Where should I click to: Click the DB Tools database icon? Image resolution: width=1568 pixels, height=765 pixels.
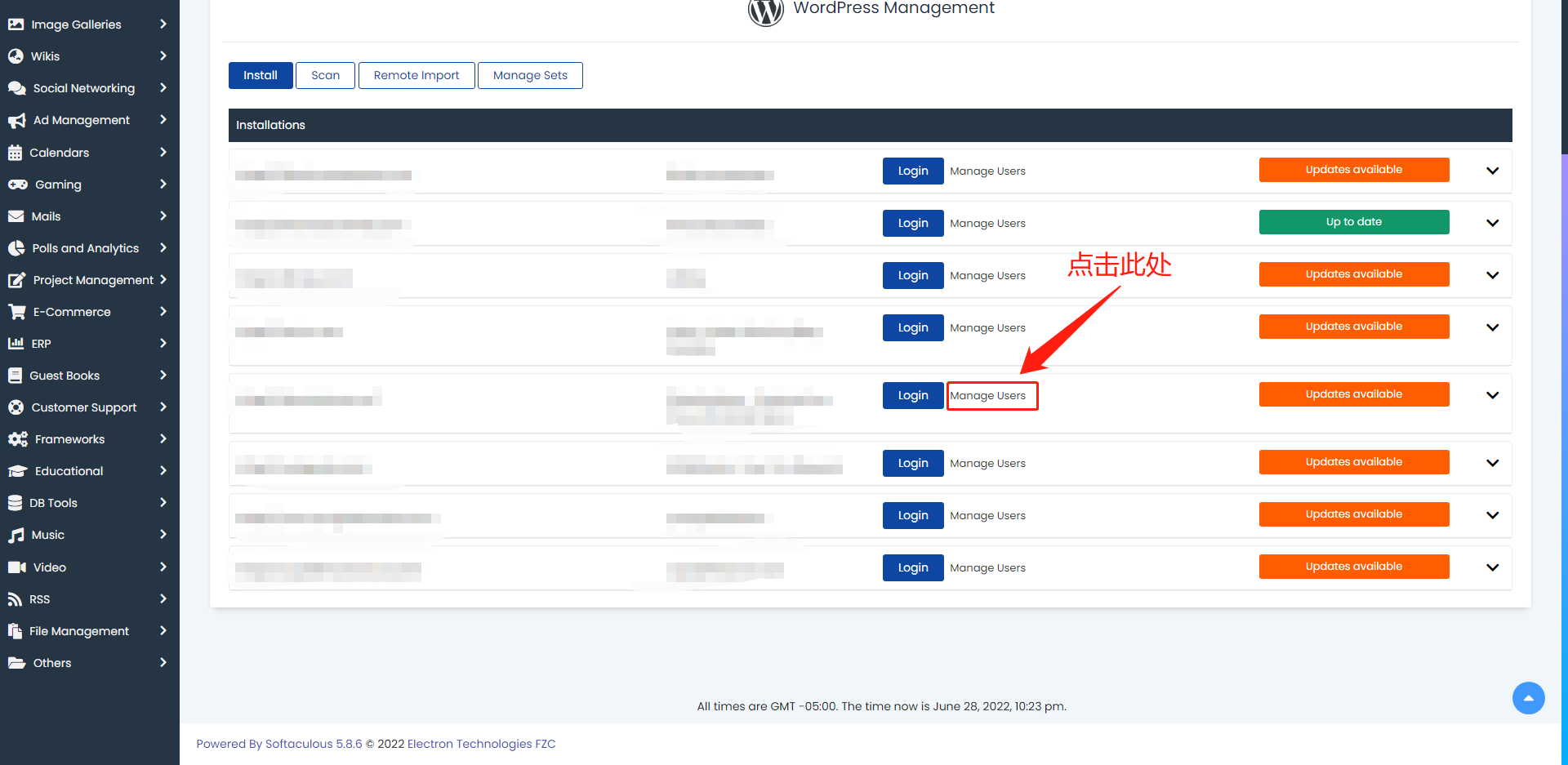pyautogui.click(x=15, y=503)
